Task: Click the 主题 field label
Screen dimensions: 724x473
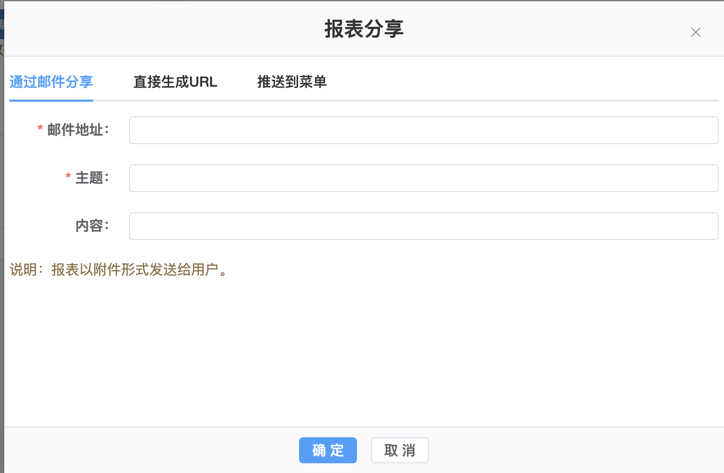Action: pyautogui.click(x=92, y=178)
